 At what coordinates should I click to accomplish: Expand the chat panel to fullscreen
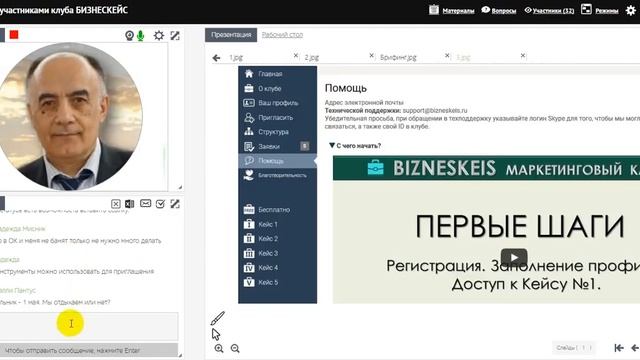pos(175,204)
